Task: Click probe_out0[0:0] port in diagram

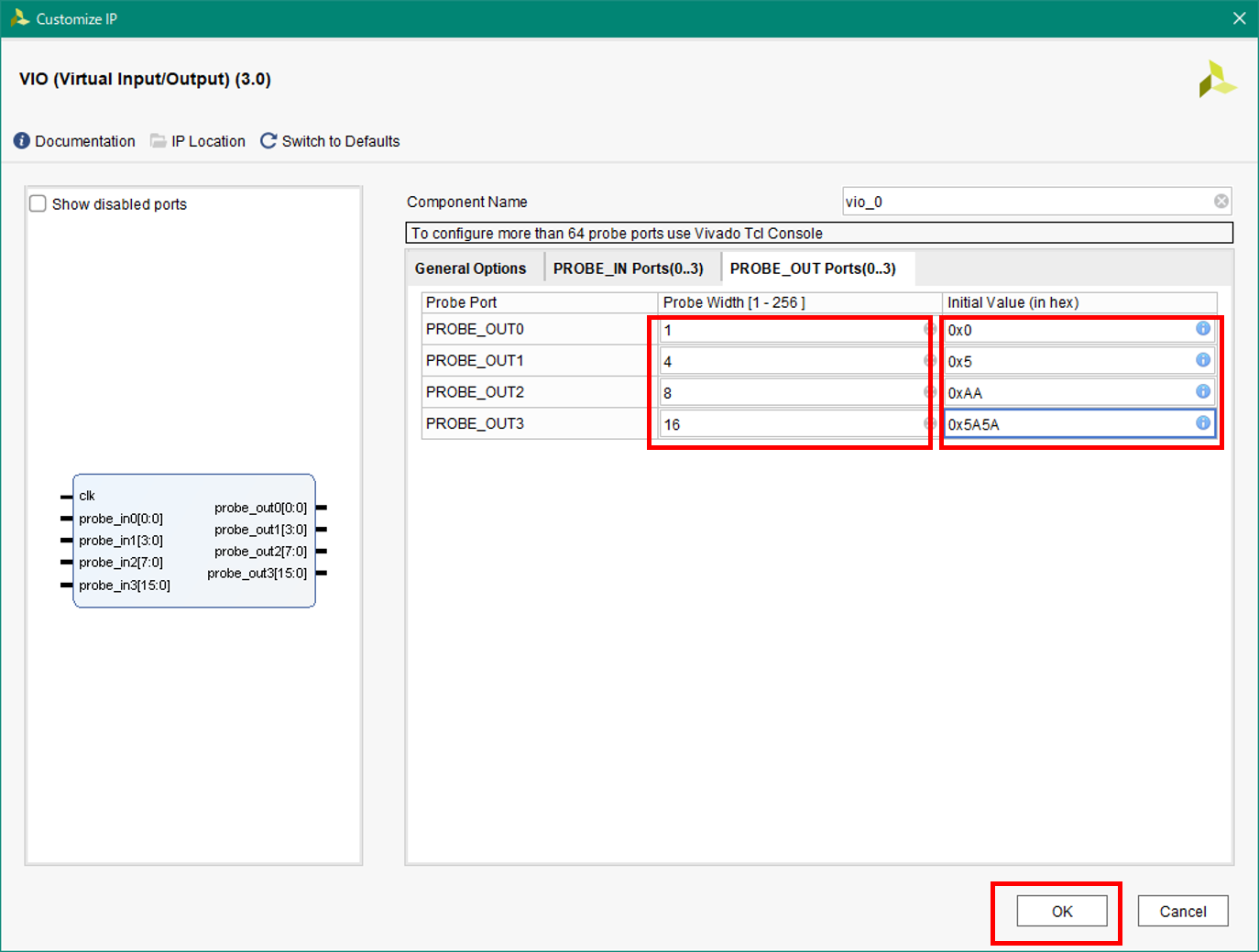Action: [x=261, y=508]
